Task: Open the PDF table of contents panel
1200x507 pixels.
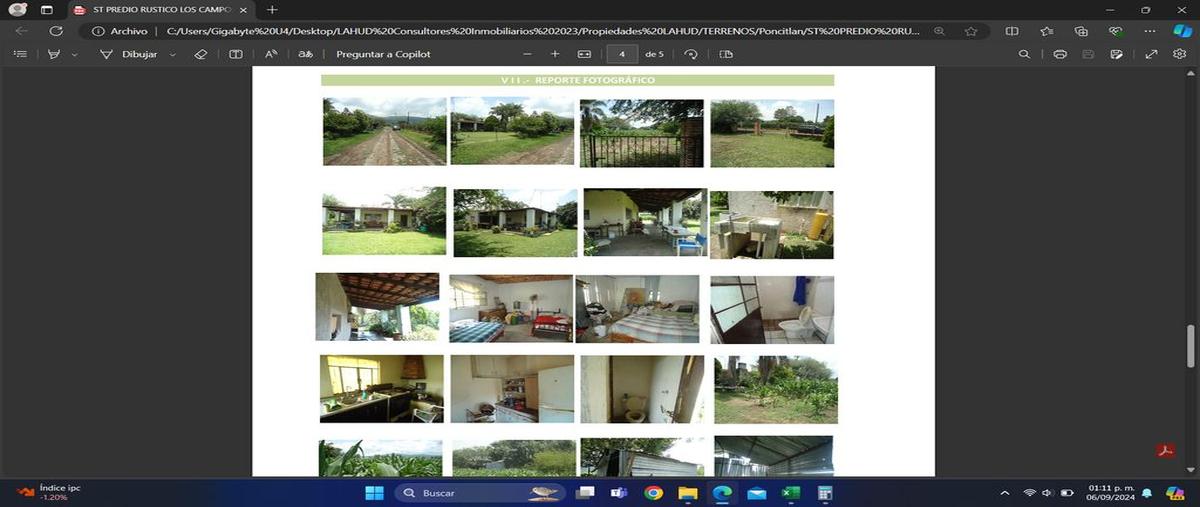Action: (x=20, y=54)
